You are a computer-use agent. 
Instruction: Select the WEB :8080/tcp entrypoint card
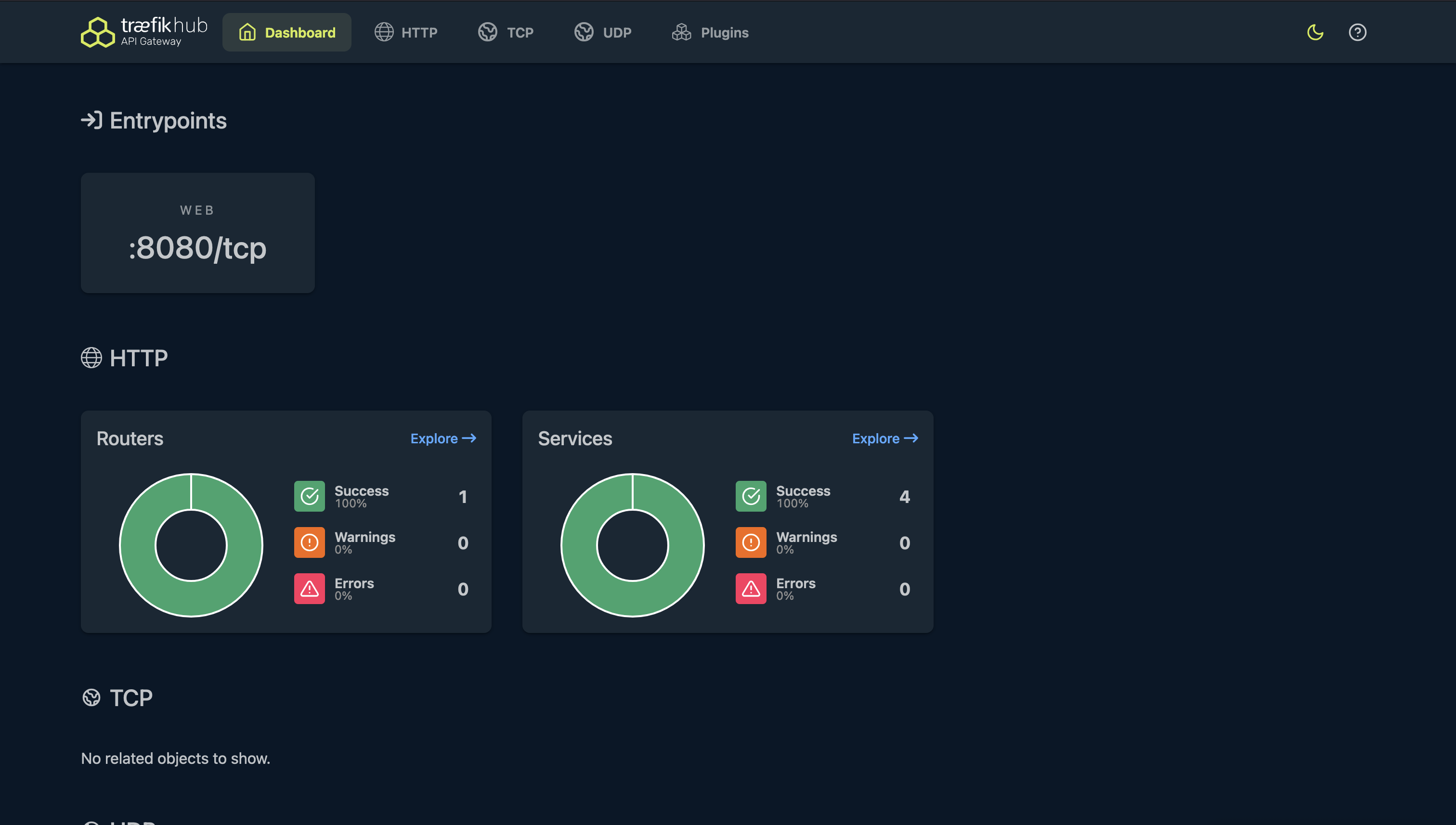(197, 233)
